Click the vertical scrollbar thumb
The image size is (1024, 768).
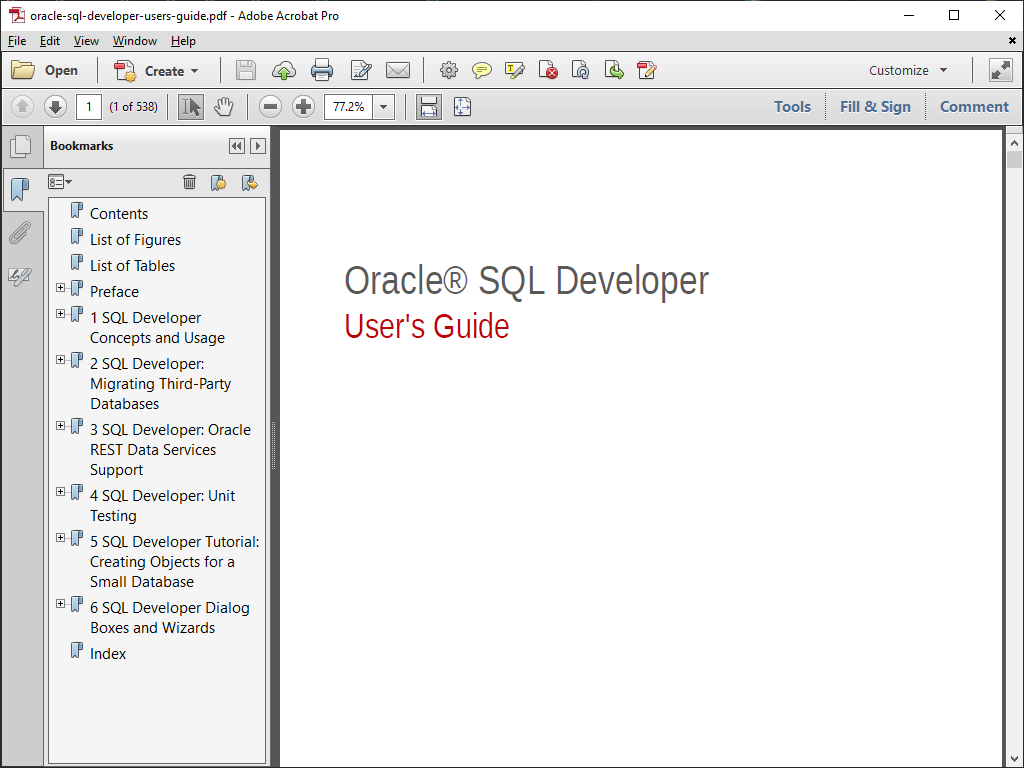coord(1014,159)
